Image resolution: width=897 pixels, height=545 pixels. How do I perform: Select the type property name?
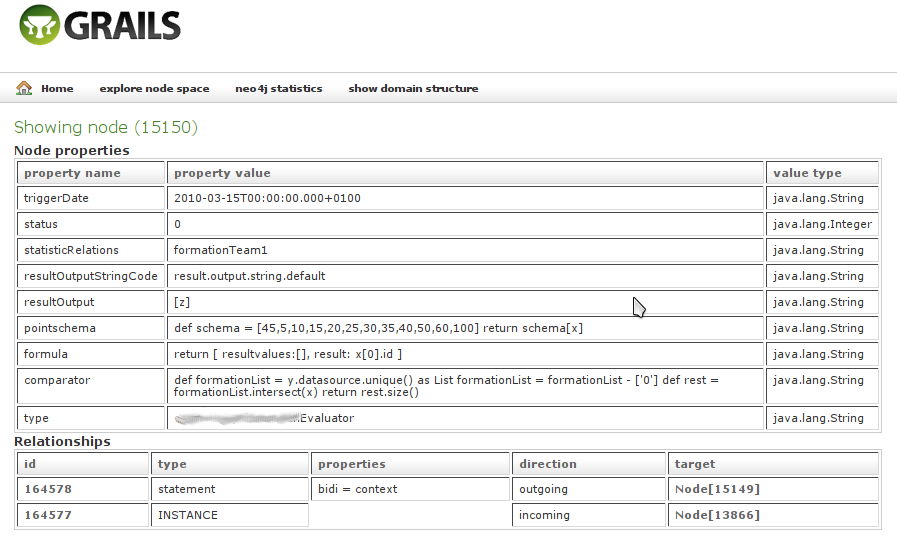(x=35, y=418)
